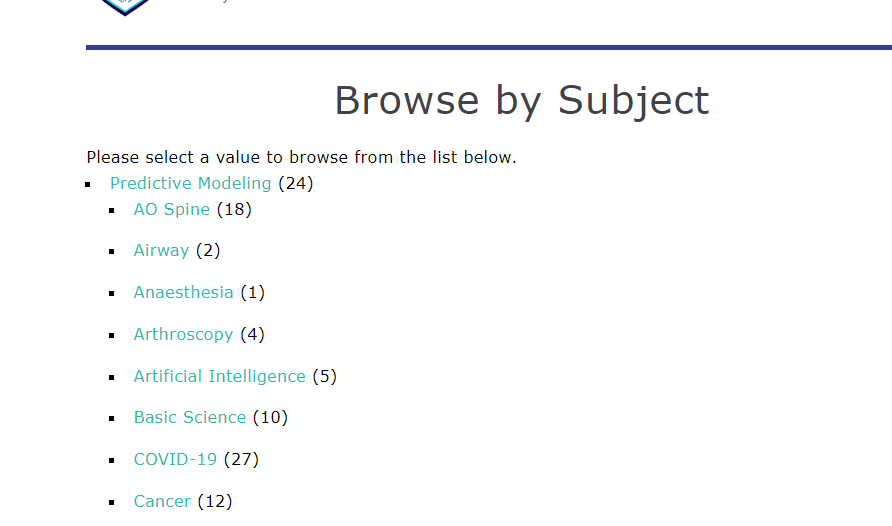892x526 pixels.
Task: Click the blue horizontal divider line
Action: [489, 48]
